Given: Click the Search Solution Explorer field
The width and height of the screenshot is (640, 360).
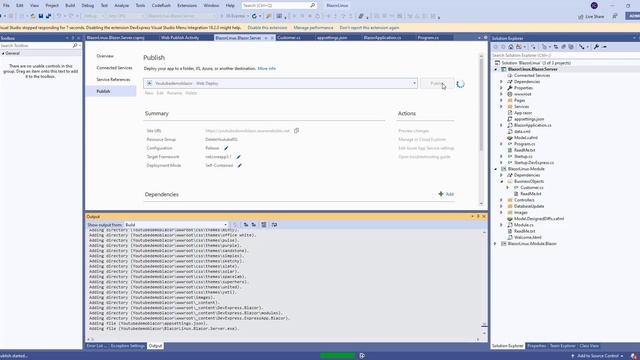Looking at the screenshot, I should tap(565, 55).
